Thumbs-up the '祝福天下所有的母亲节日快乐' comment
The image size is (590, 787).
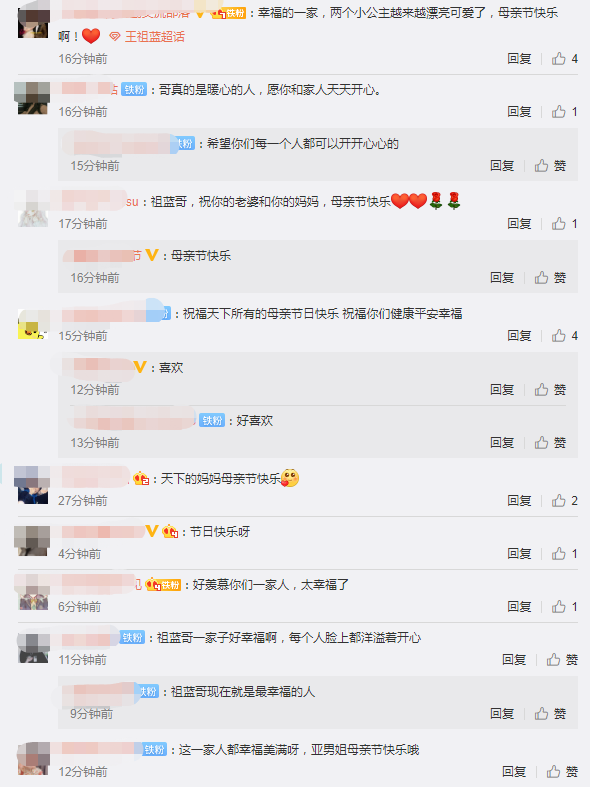[564, 335]
